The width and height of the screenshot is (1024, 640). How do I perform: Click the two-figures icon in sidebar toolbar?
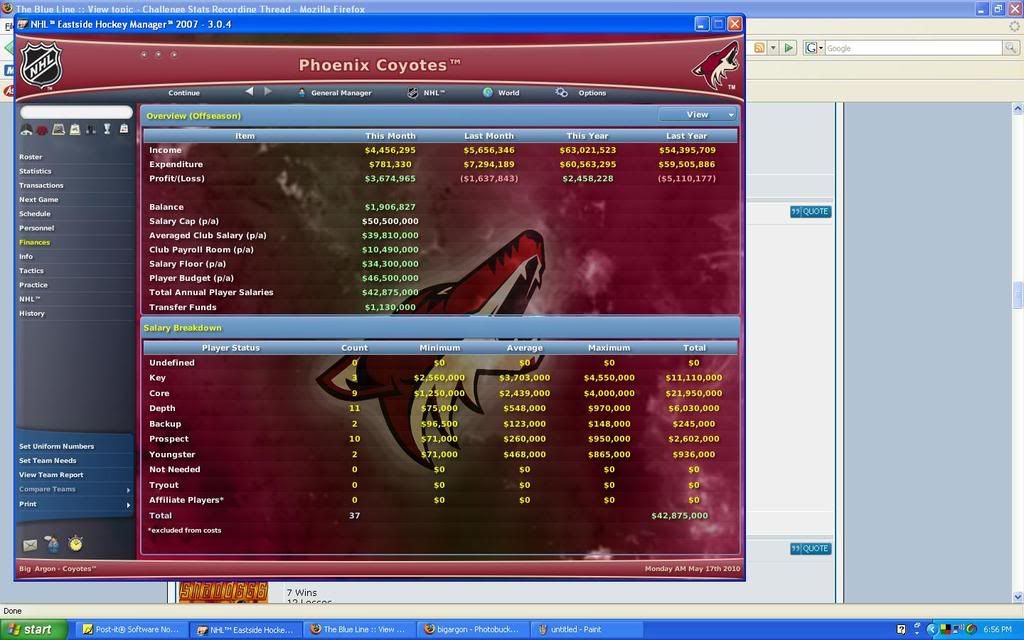91,129
